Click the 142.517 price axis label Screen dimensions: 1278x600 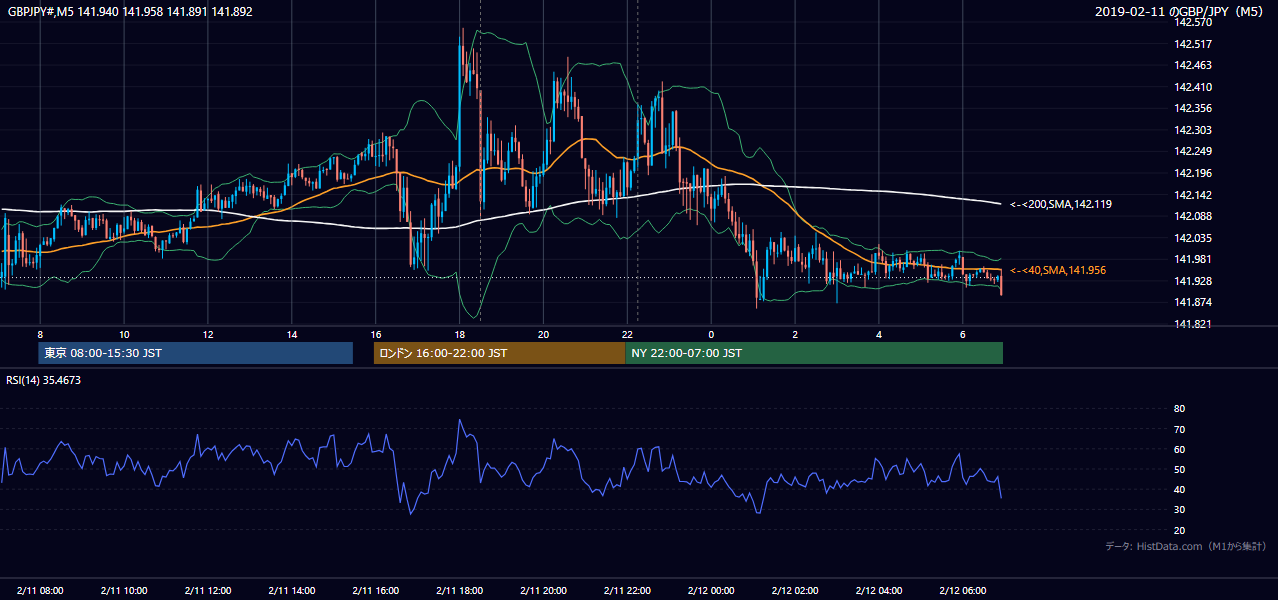1192,44
